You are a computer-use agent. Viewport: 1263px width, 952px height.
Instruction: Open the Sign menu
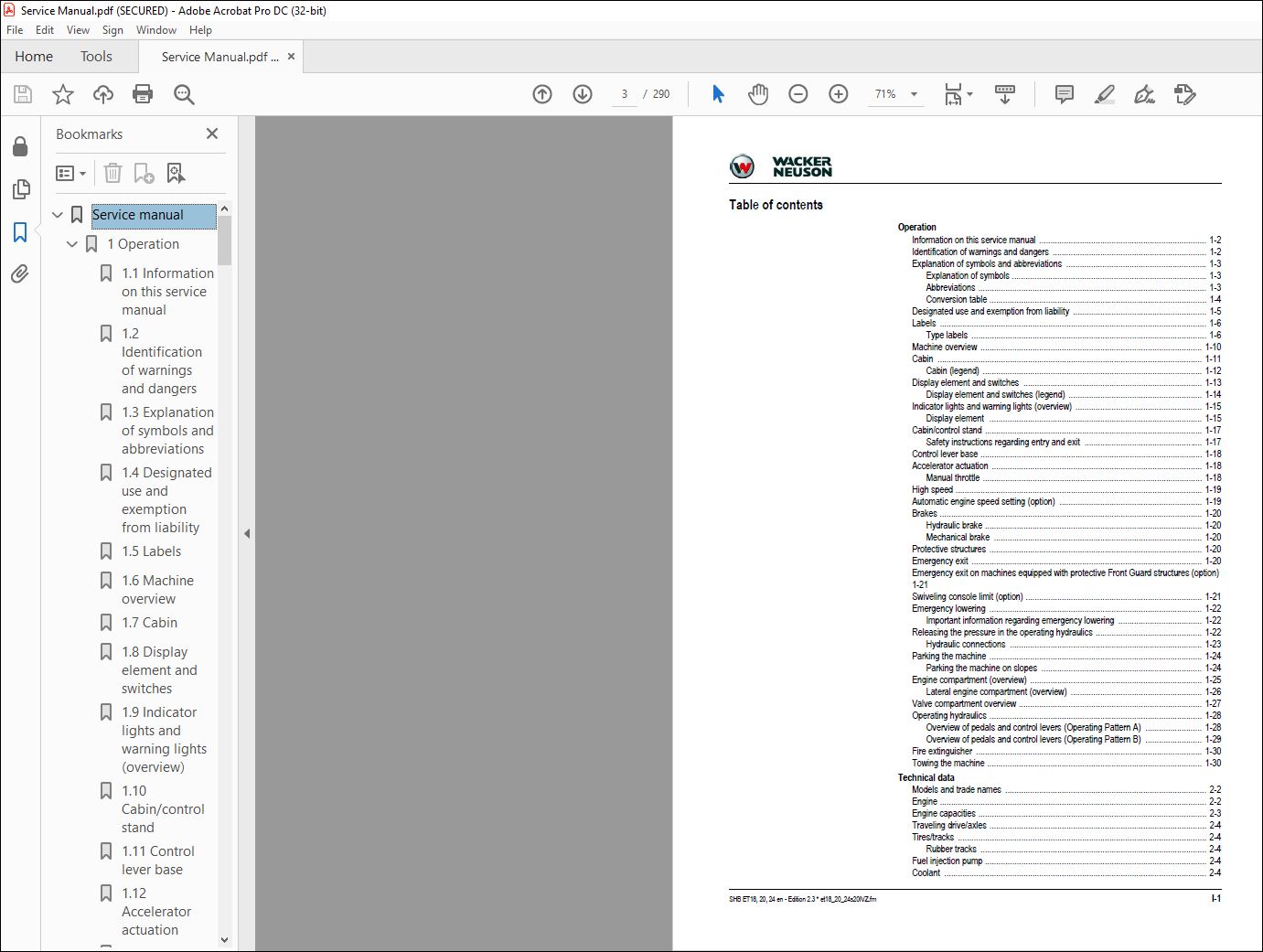(x=112, y=30)
